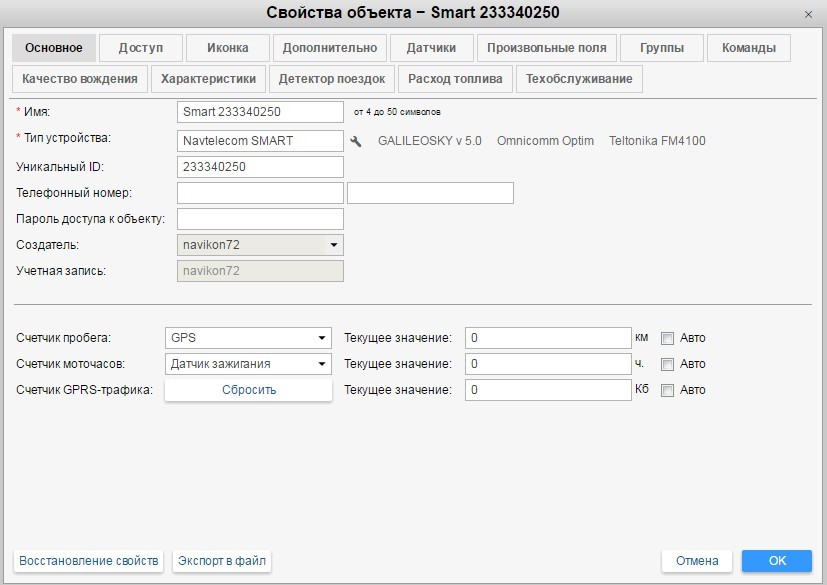This screenshot has width=827, height=585.
Task: Select the Техобслуживание tab
Action: pyautogui.click(x=579, y=79)
